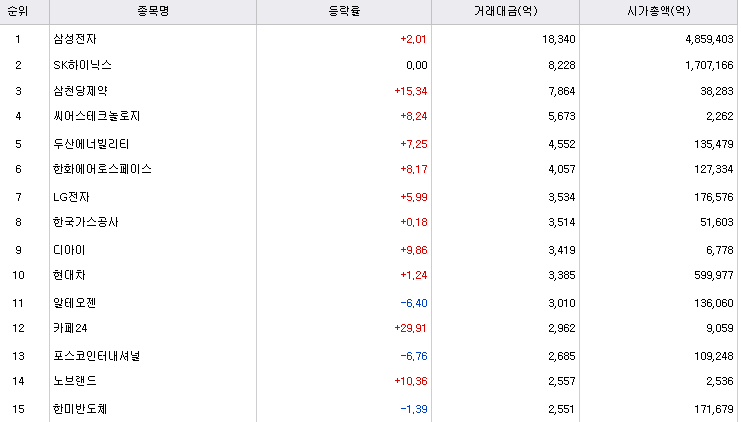The width and height of the screenshot is (741, 422).
Task: Click market cap 38,283 cell
Action: click(717, 91)
